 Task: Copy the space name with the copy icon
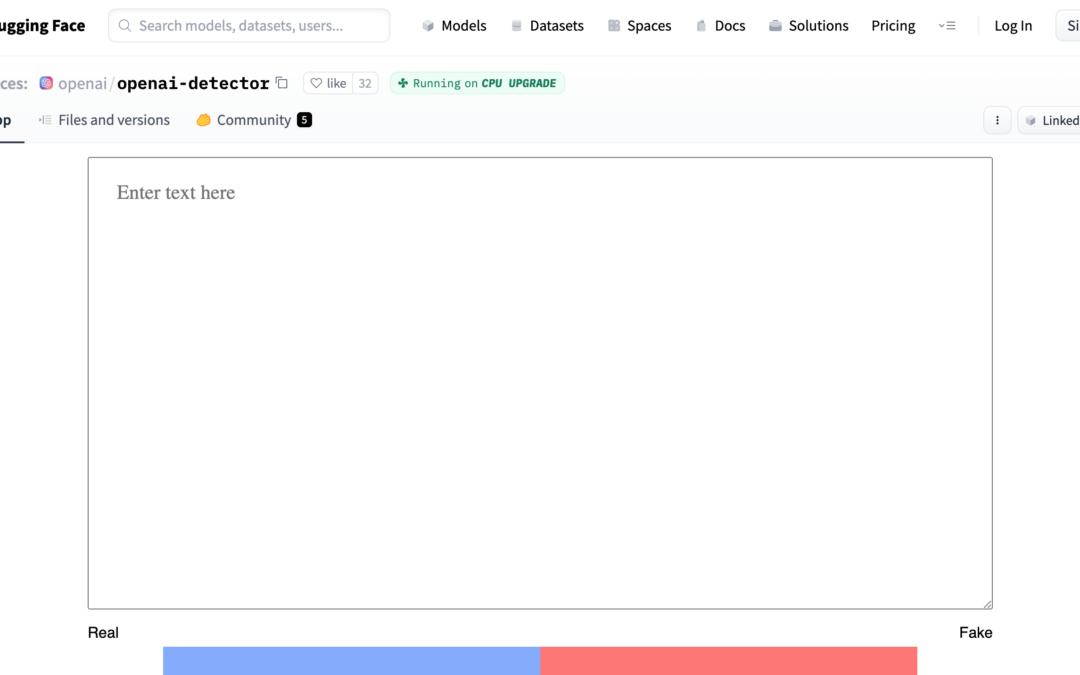[x=282, y=83]
